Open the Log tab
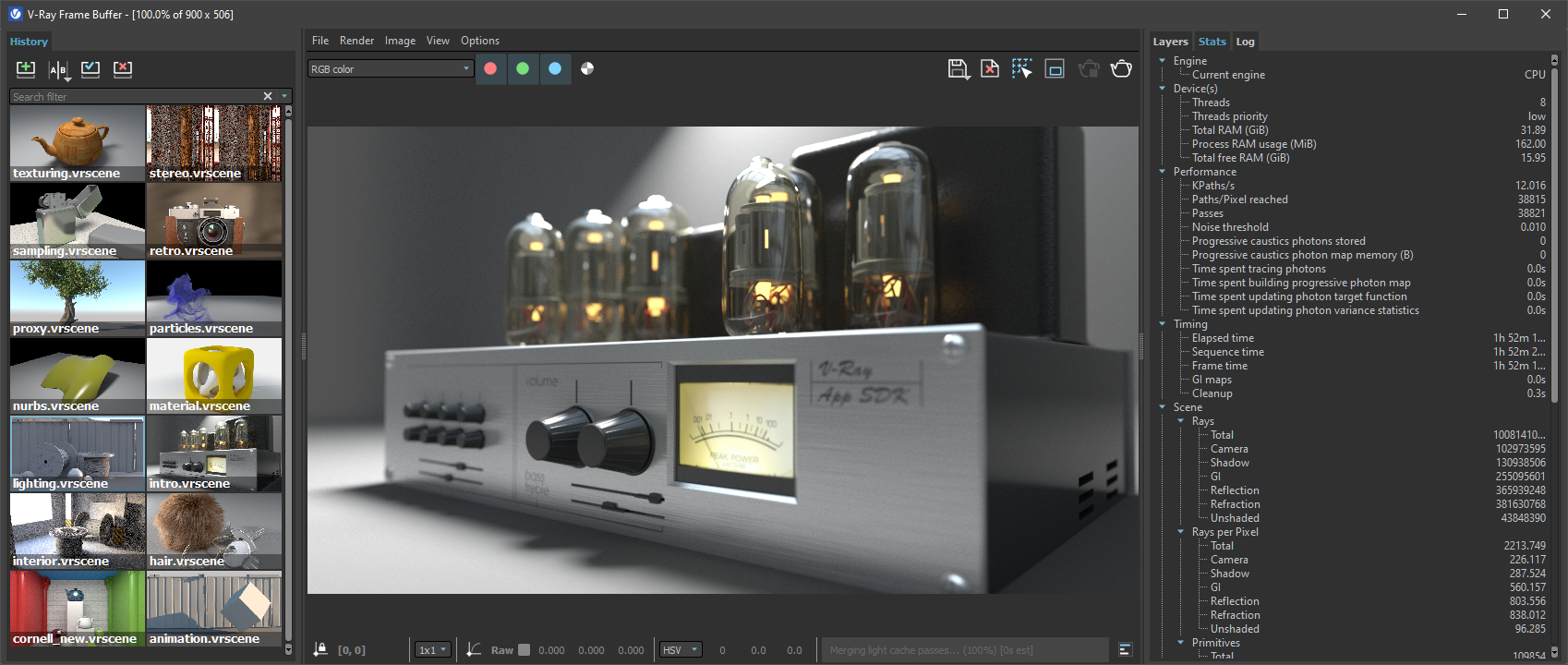 [1245, 42]
